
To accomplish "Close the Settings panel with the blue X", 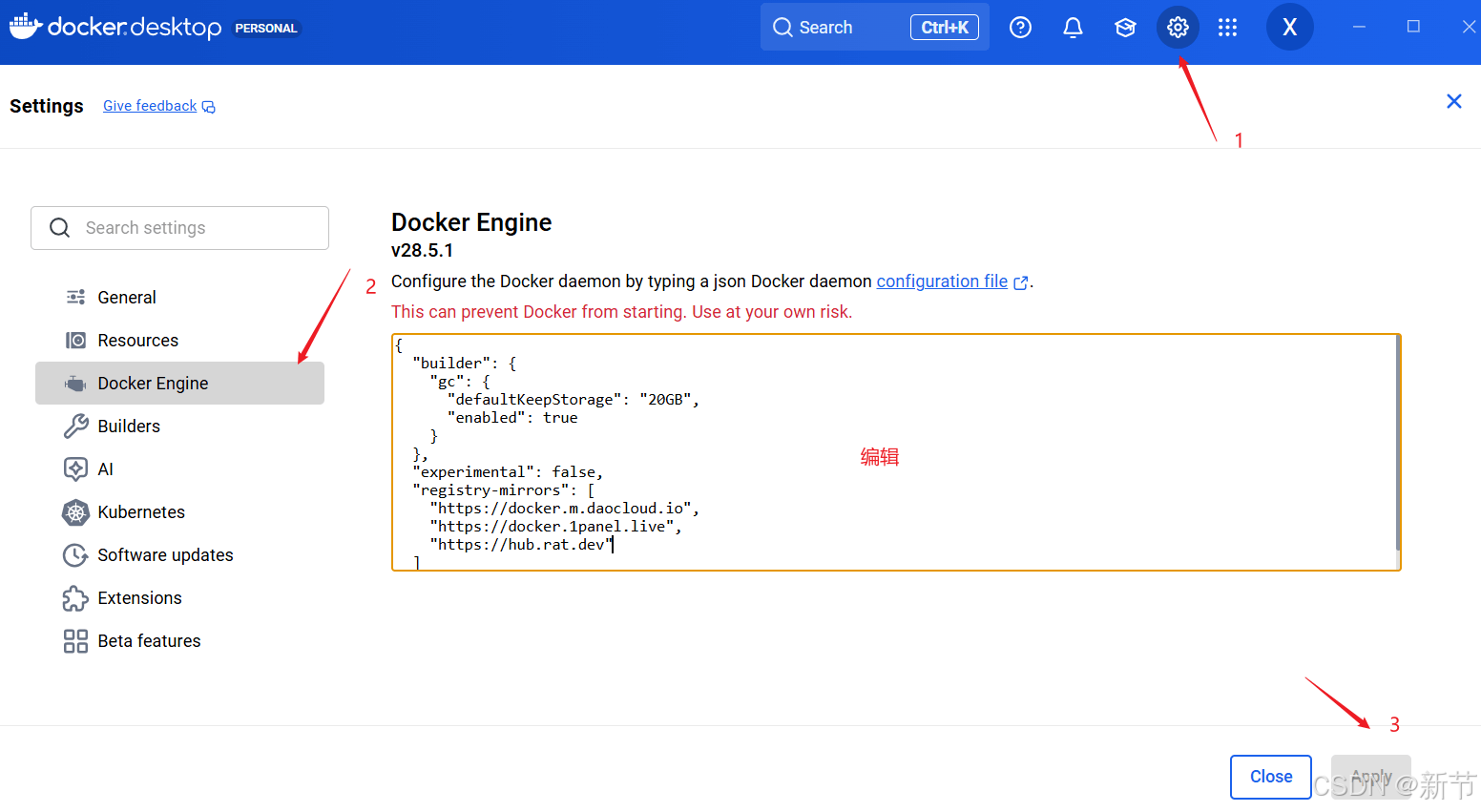I will tap(1454, 101).
